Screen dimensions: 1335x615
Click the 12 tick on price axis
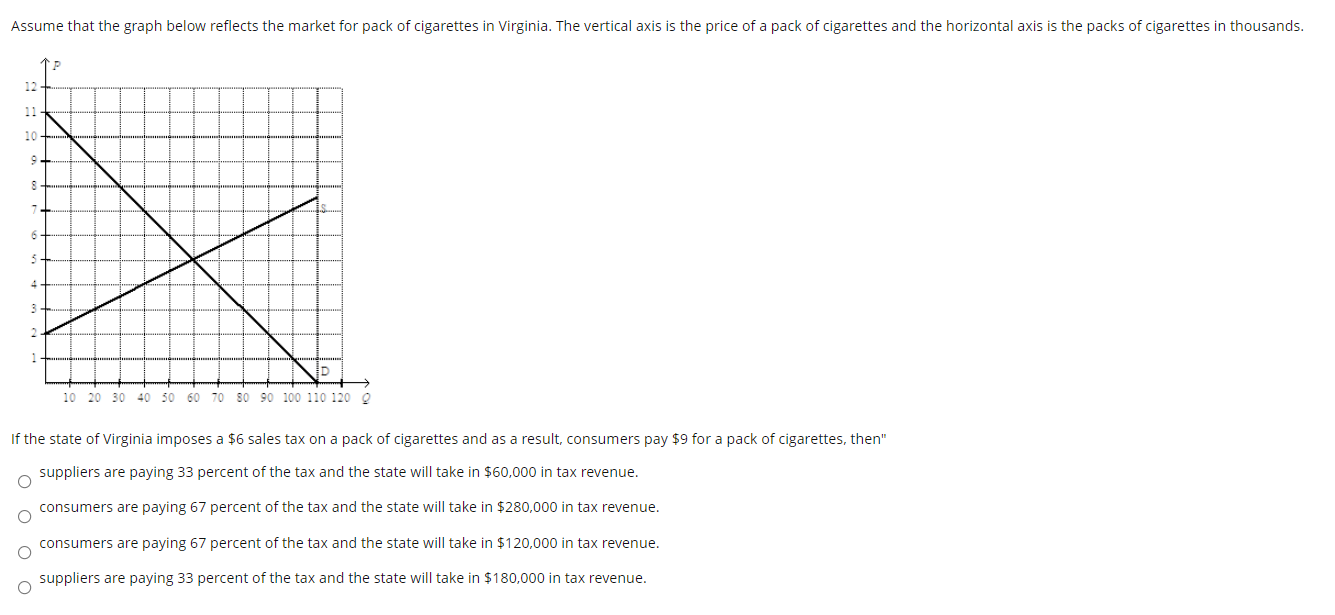tap(30, 87)
